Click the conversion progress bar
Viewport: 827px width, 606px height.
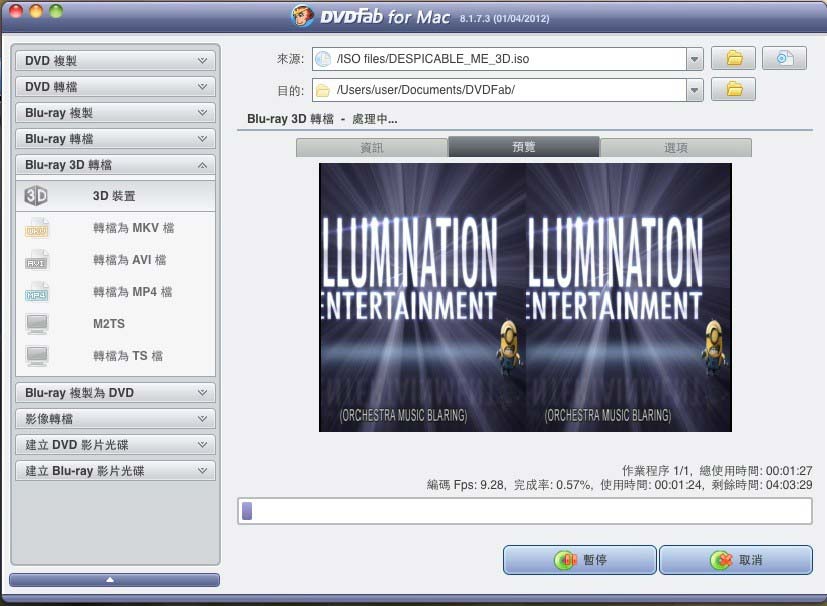(x=524, y=511)
